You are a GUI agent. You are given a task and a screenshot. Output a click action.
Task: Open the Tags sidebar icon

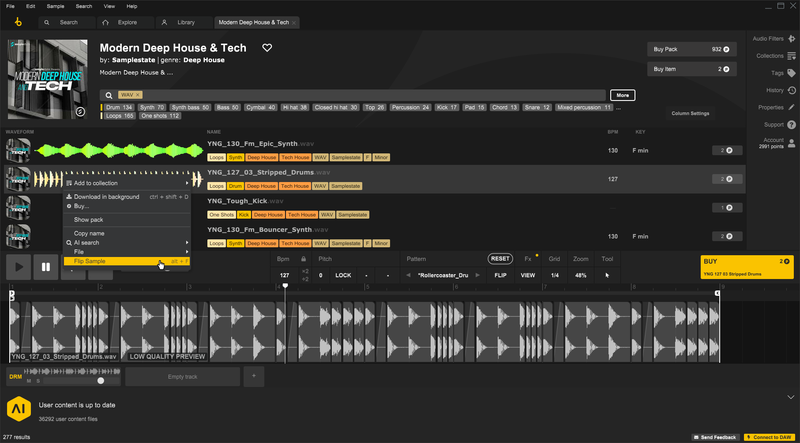click(791, 73)
